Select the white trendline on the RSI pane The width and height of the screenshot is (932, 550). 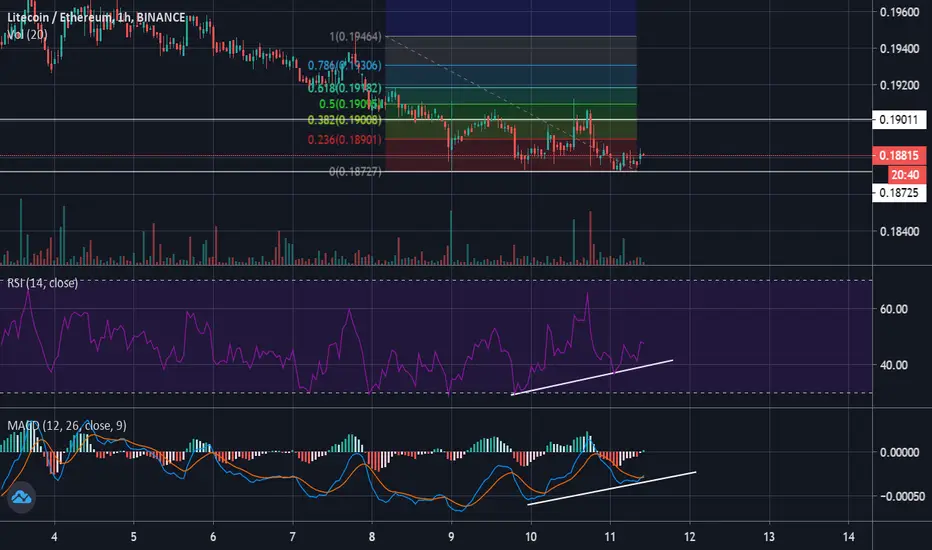click(x=592, y=377)
